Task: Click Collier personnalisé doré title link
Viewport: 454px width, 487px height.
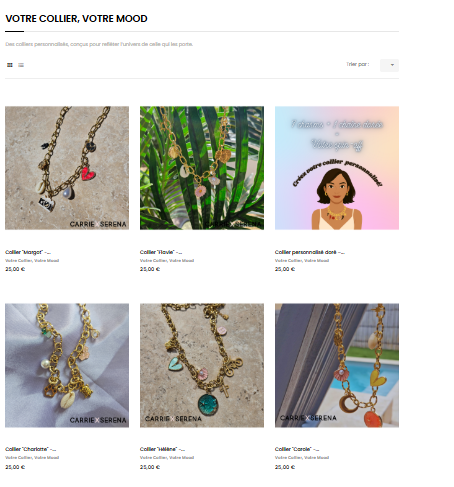Action: 310,252
